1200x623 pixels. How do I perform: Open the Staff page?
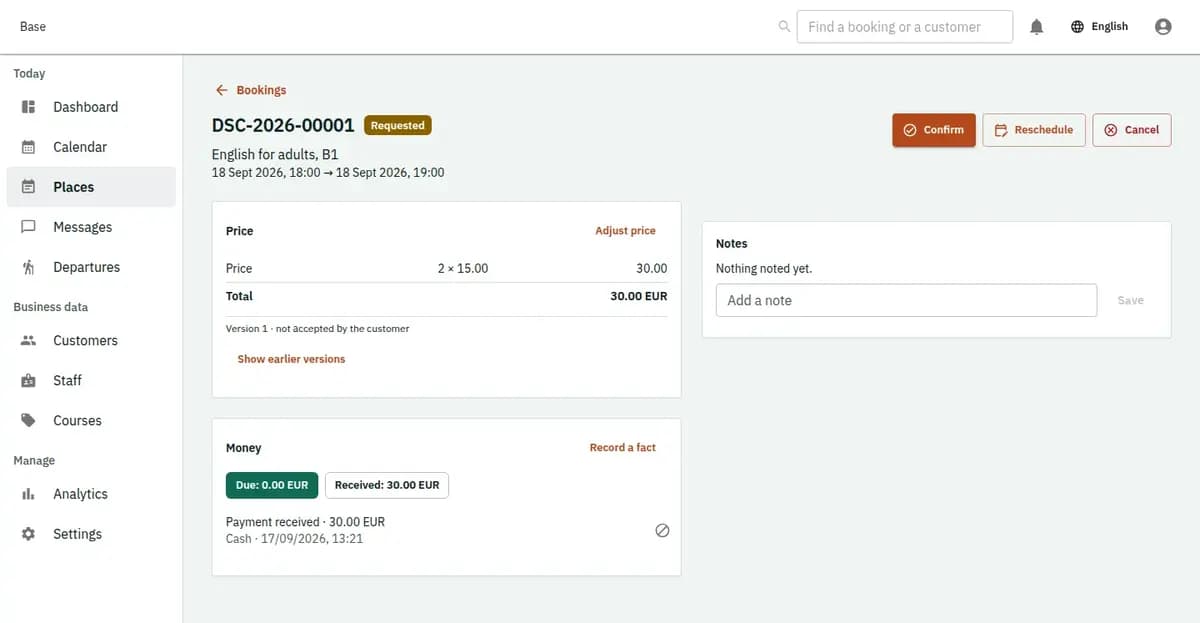point(91,381)
